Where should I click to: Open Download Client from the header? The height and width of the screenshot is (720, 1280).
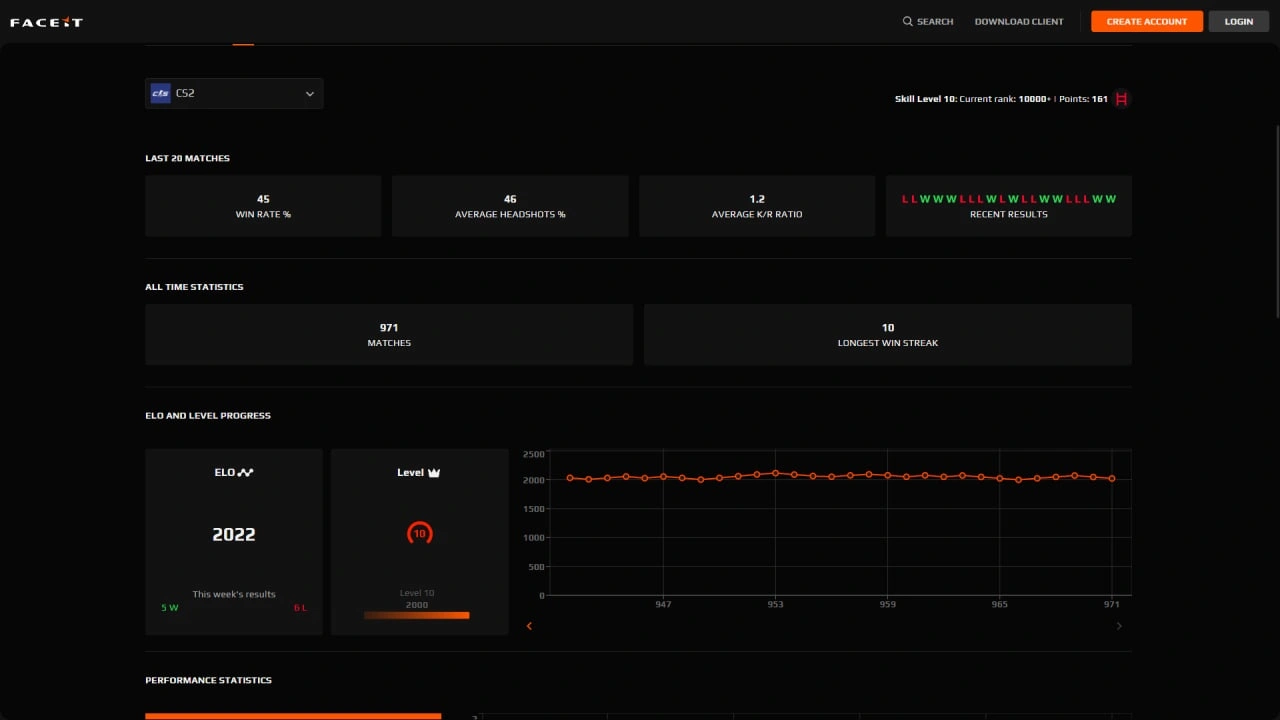click(x=1019, y=21)
